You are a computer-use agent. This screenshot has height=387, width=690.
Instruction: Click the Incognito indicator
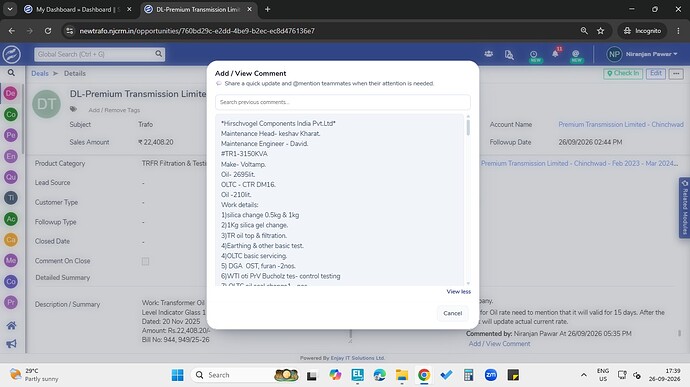(642, 31)
